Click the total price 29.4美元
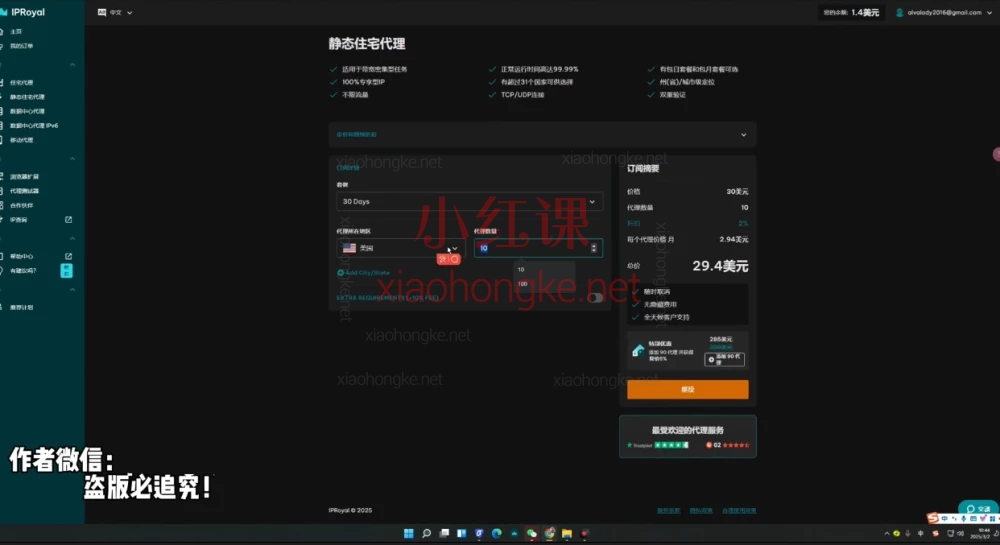 click(720, 266)
